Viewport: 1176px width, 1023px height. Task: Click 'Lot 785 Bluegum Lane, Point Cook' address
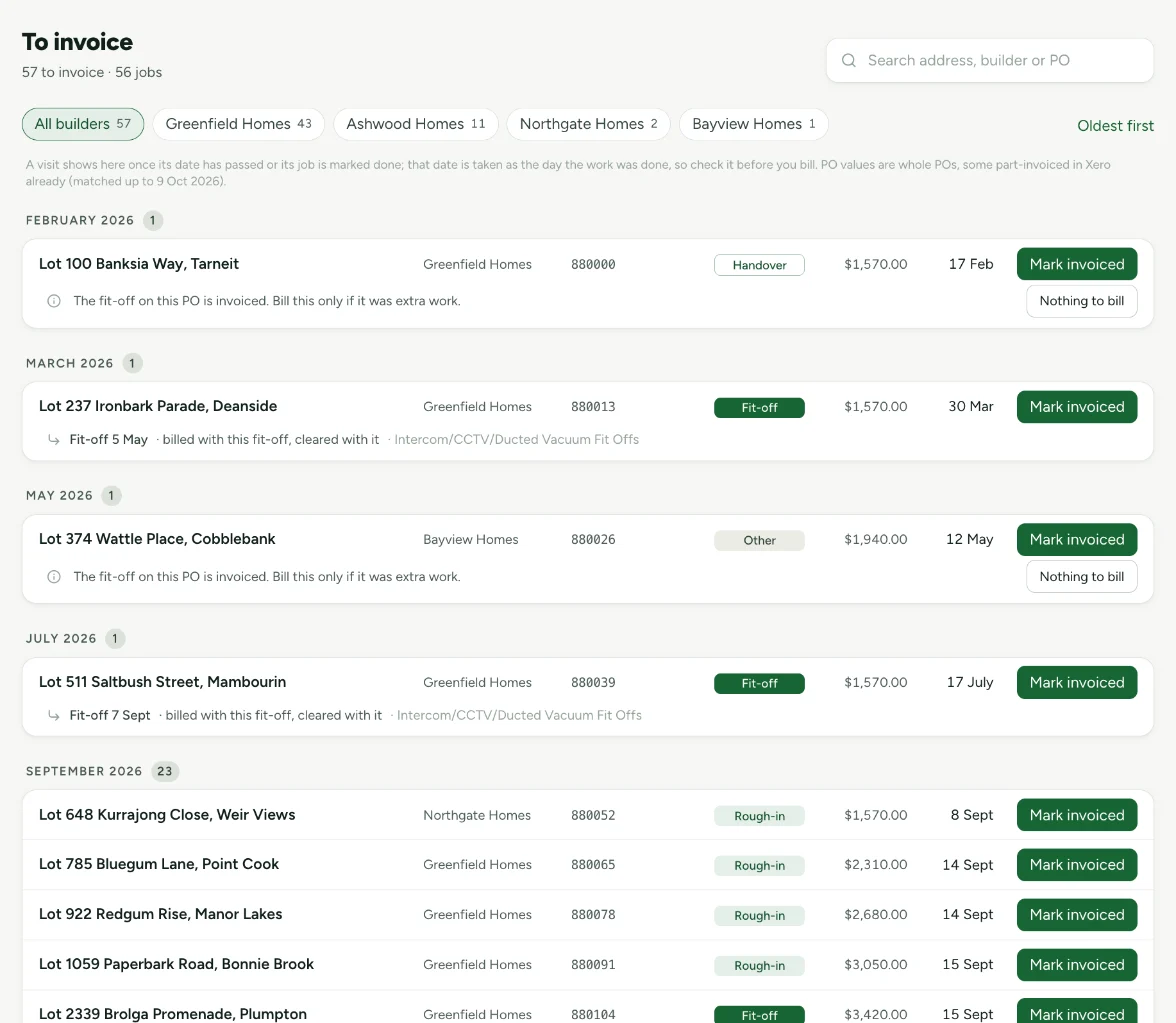(158, 864)
